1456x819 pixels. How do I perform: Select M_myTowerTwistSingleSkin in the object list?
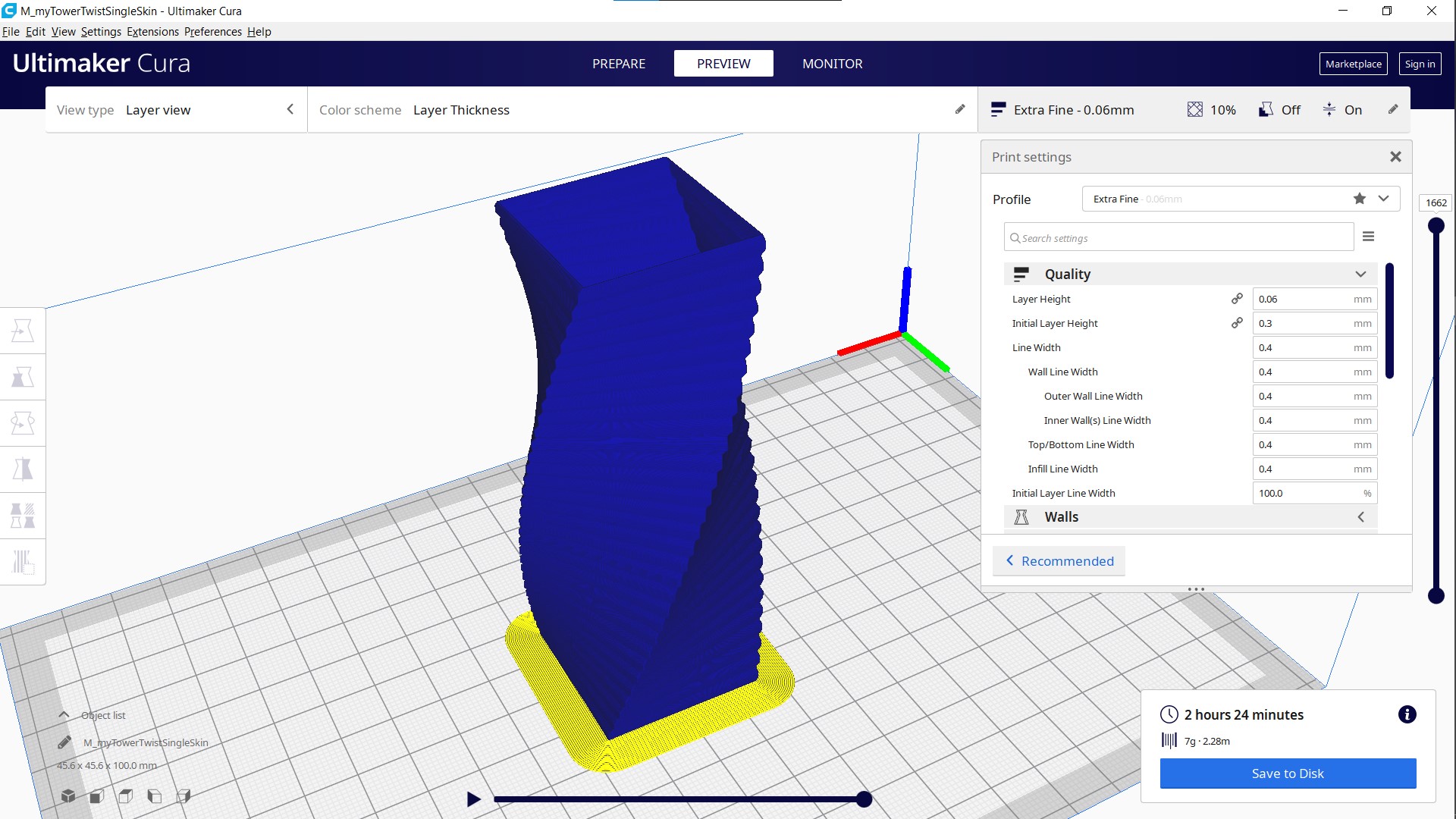(x=146, y=742)
